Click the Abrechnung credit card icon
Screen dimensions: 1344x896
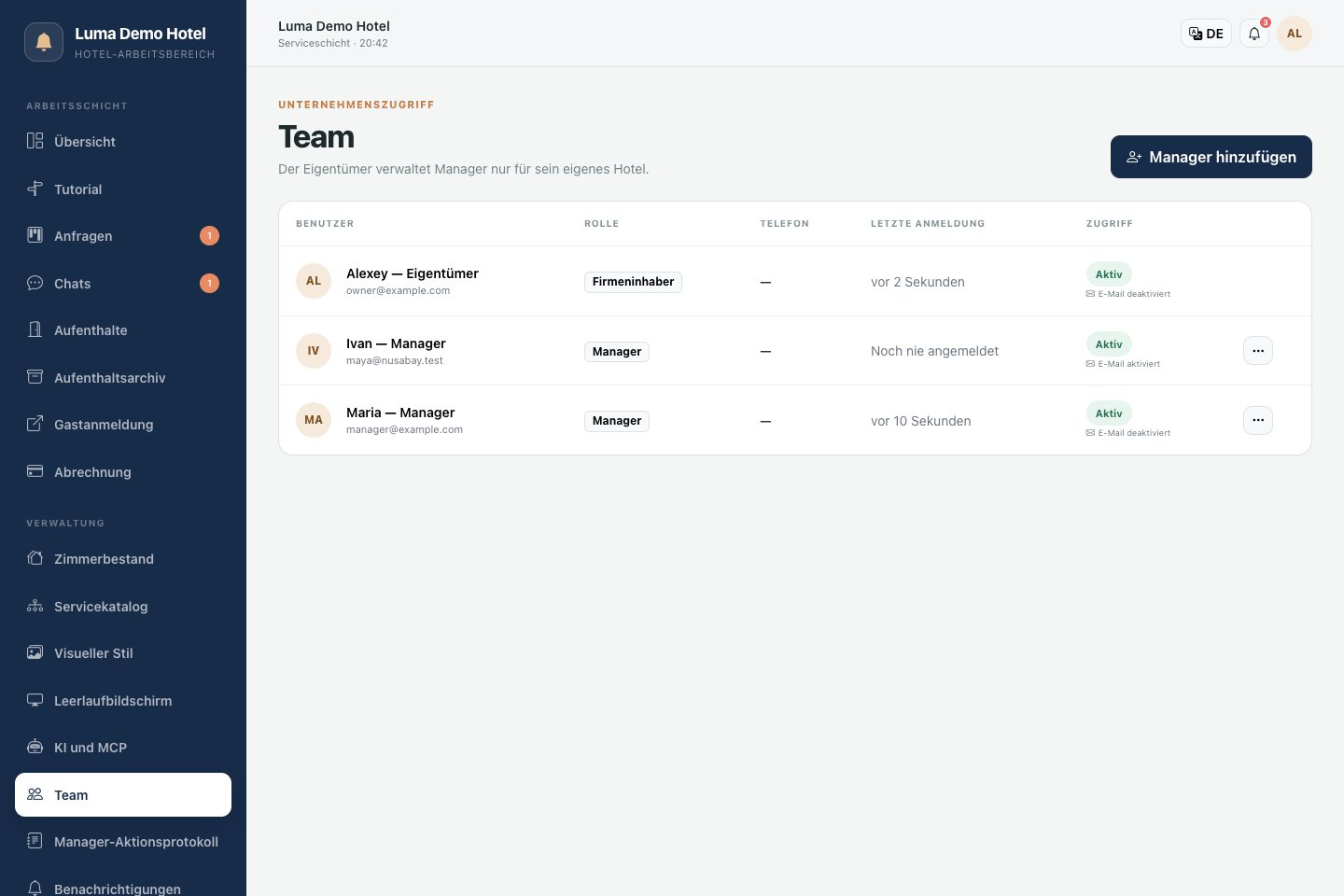pos(35,471)
